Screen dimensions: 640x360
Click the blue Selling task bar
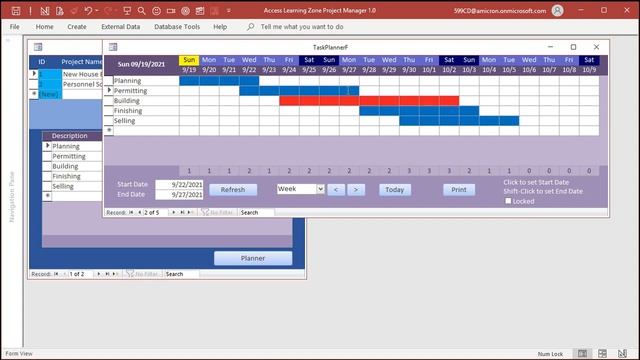coord(459,120)
